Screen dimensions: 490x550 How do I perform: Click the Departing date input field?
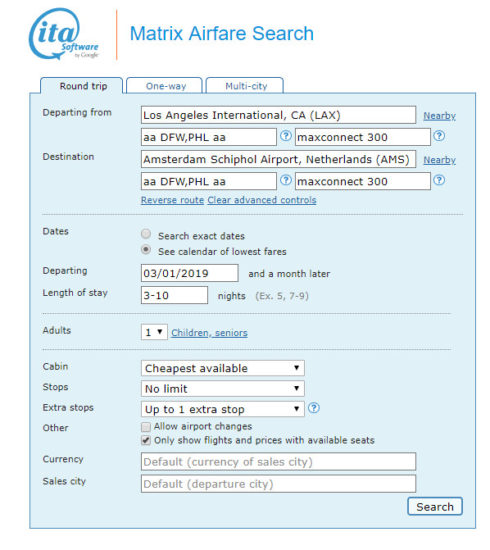tap(190, 273)
